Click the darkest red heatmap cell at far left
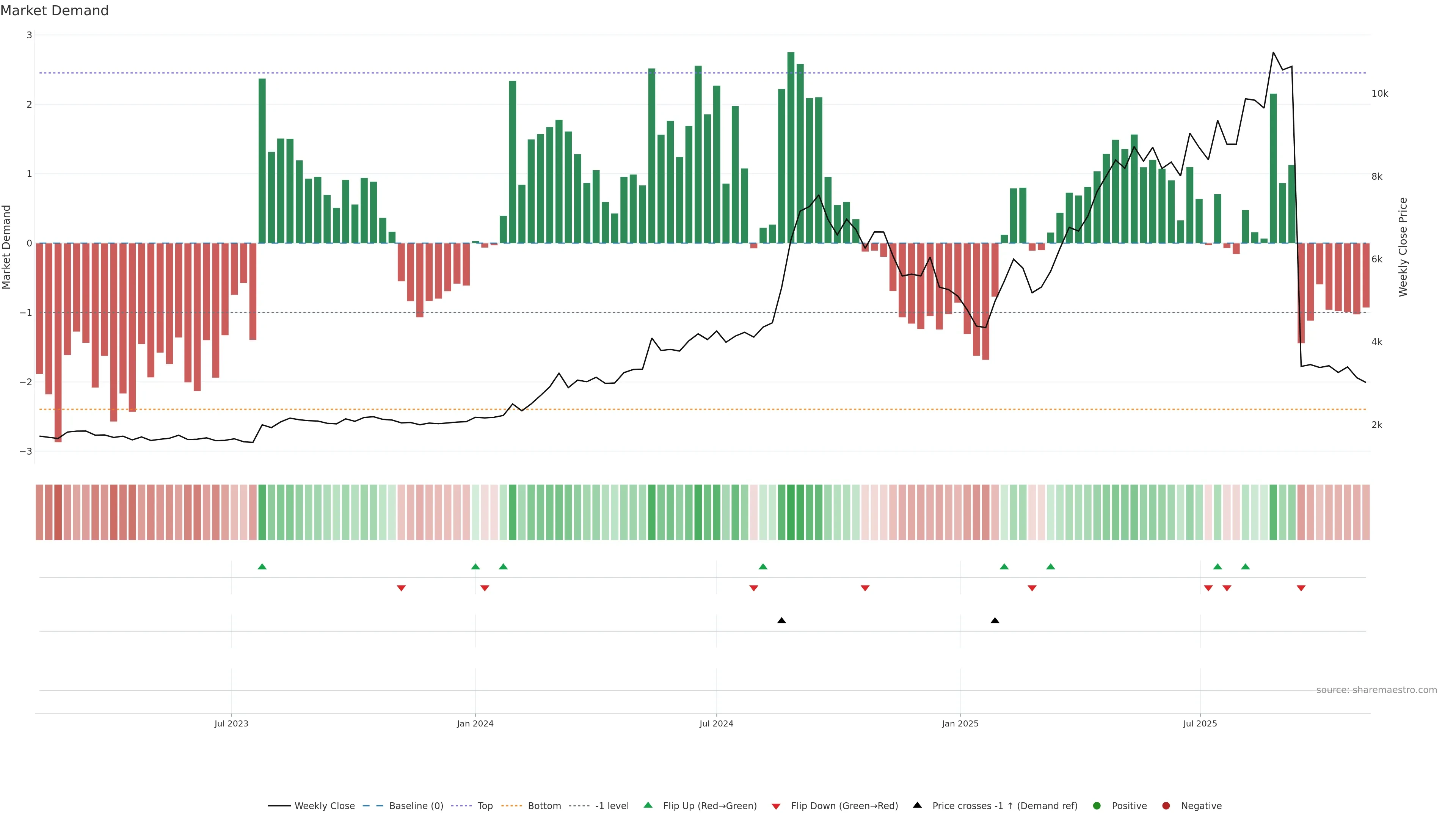The image size is (1456, 819). [58, 512]
